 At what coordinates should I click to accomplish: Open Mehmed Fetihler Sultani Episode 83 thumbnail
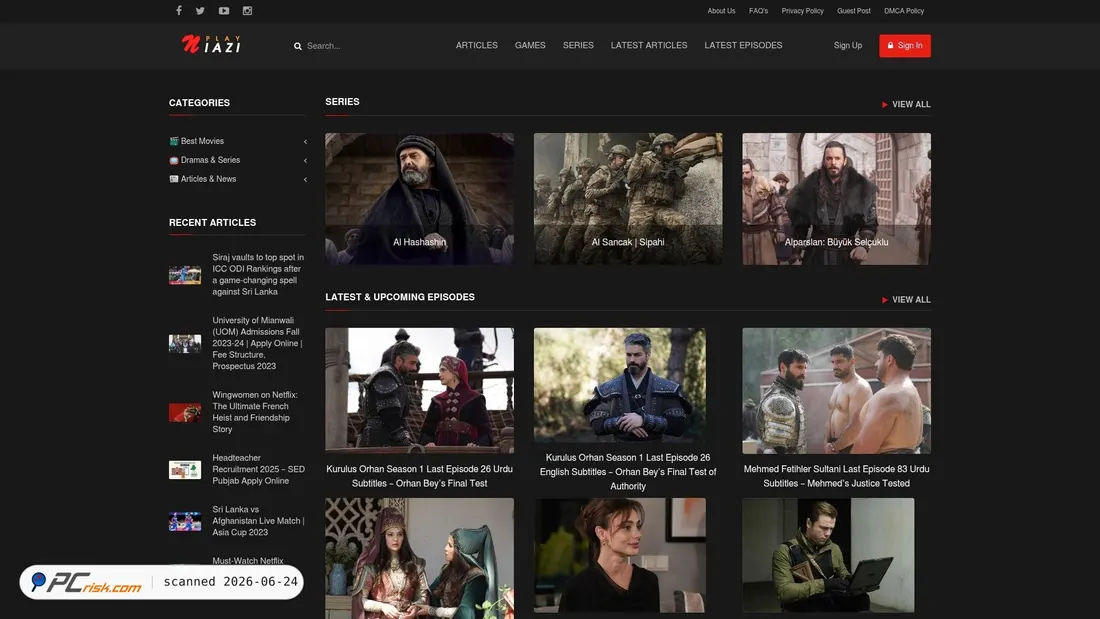[x=836, y=390]
